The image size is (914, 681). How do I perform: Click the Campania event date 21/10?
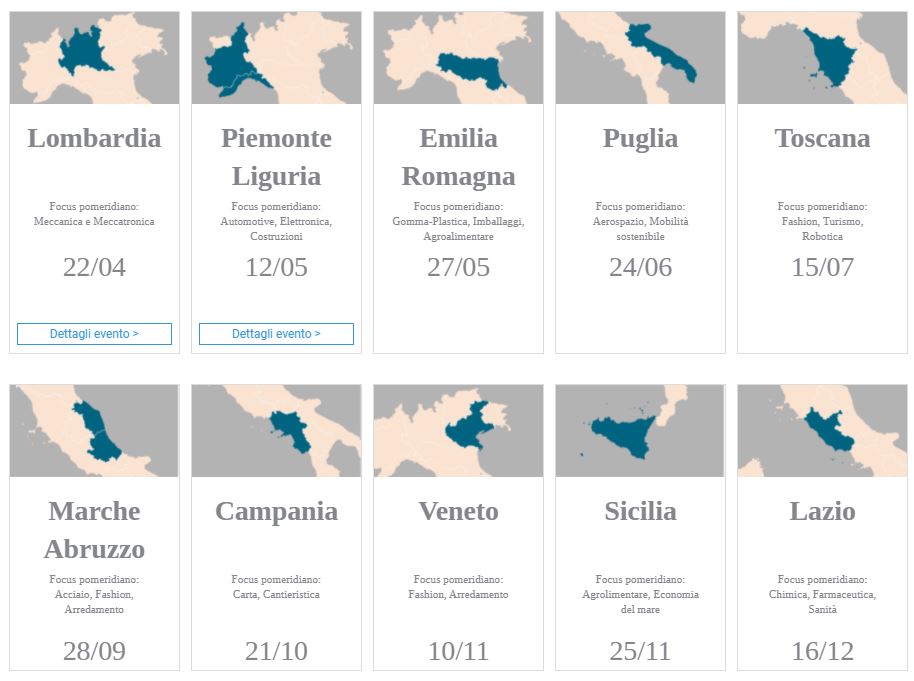tap(276, 652)
